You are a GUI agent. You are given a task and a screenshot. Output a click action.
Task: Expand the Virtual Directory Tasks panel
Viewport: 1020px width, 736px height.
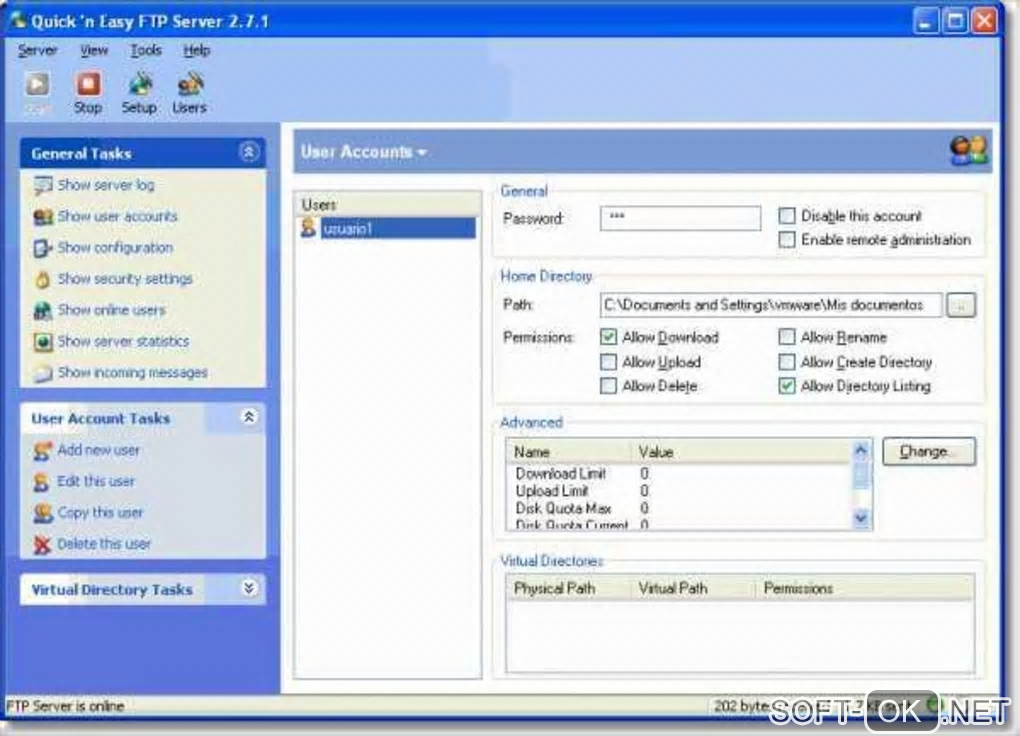tap(248, 588)
